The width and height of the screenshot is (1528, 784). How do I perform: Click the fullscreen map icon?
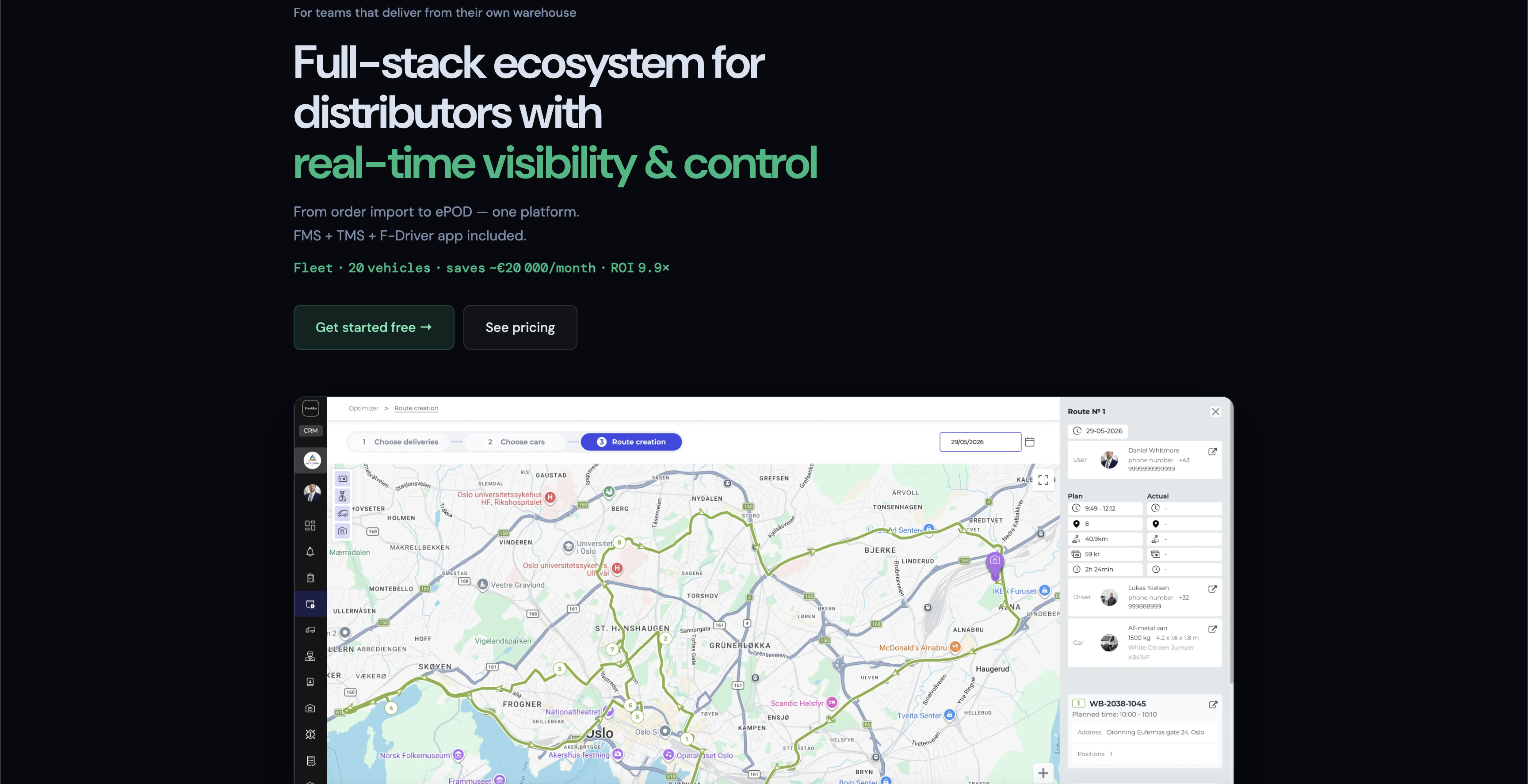point(1043,480)
